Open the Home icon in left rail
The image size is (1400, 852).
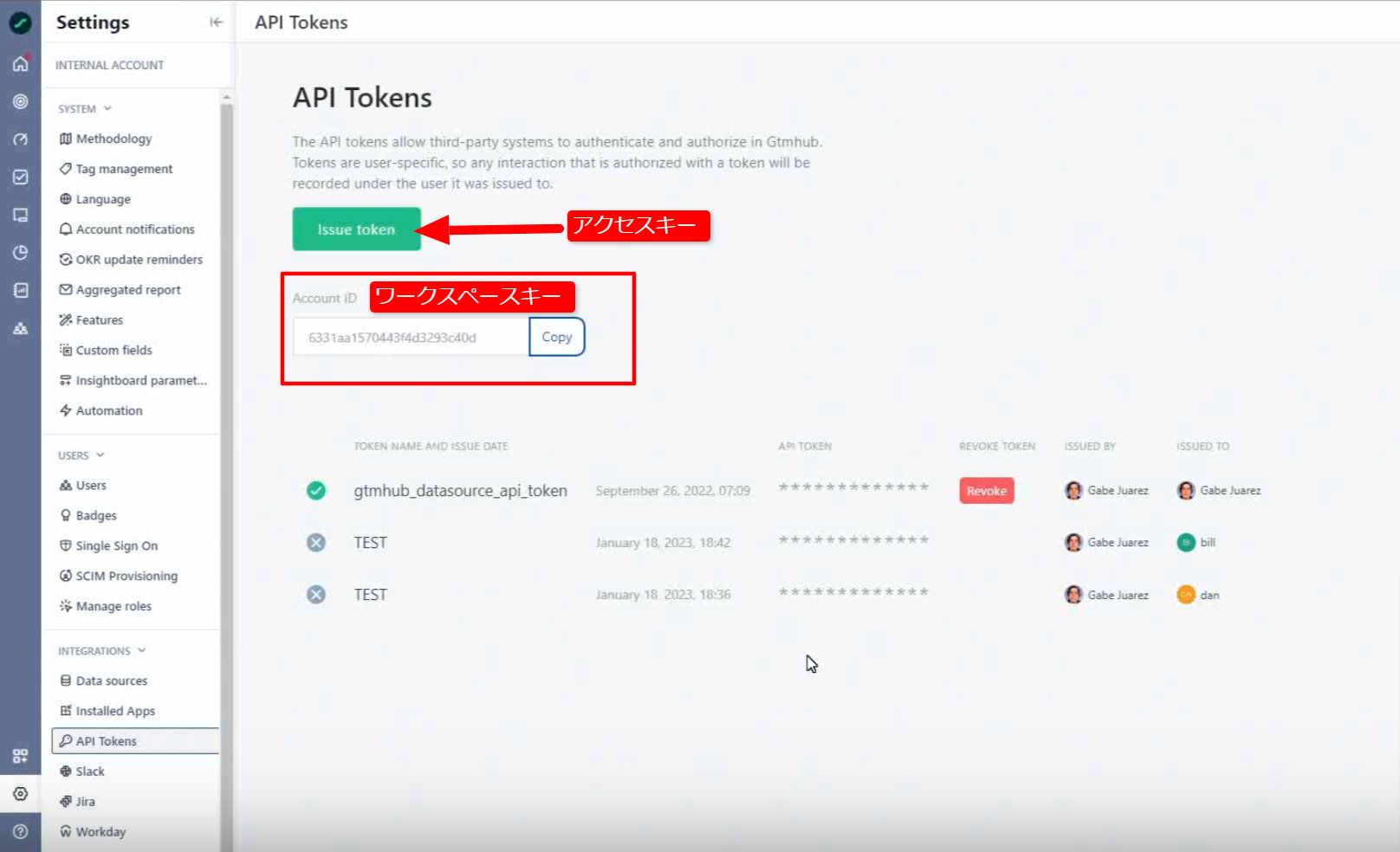tap(21, 63)
